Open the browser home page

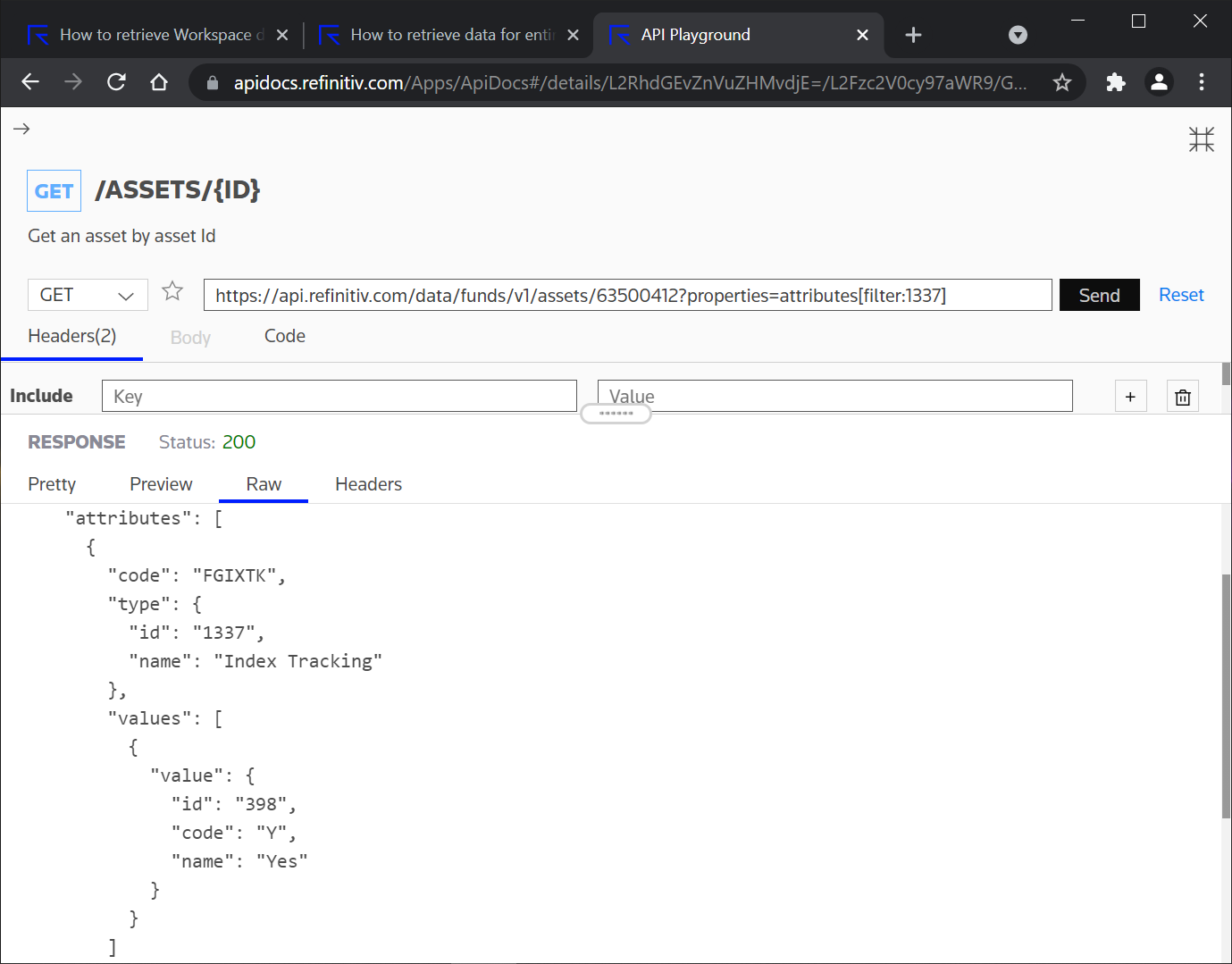tap(159, 82)
